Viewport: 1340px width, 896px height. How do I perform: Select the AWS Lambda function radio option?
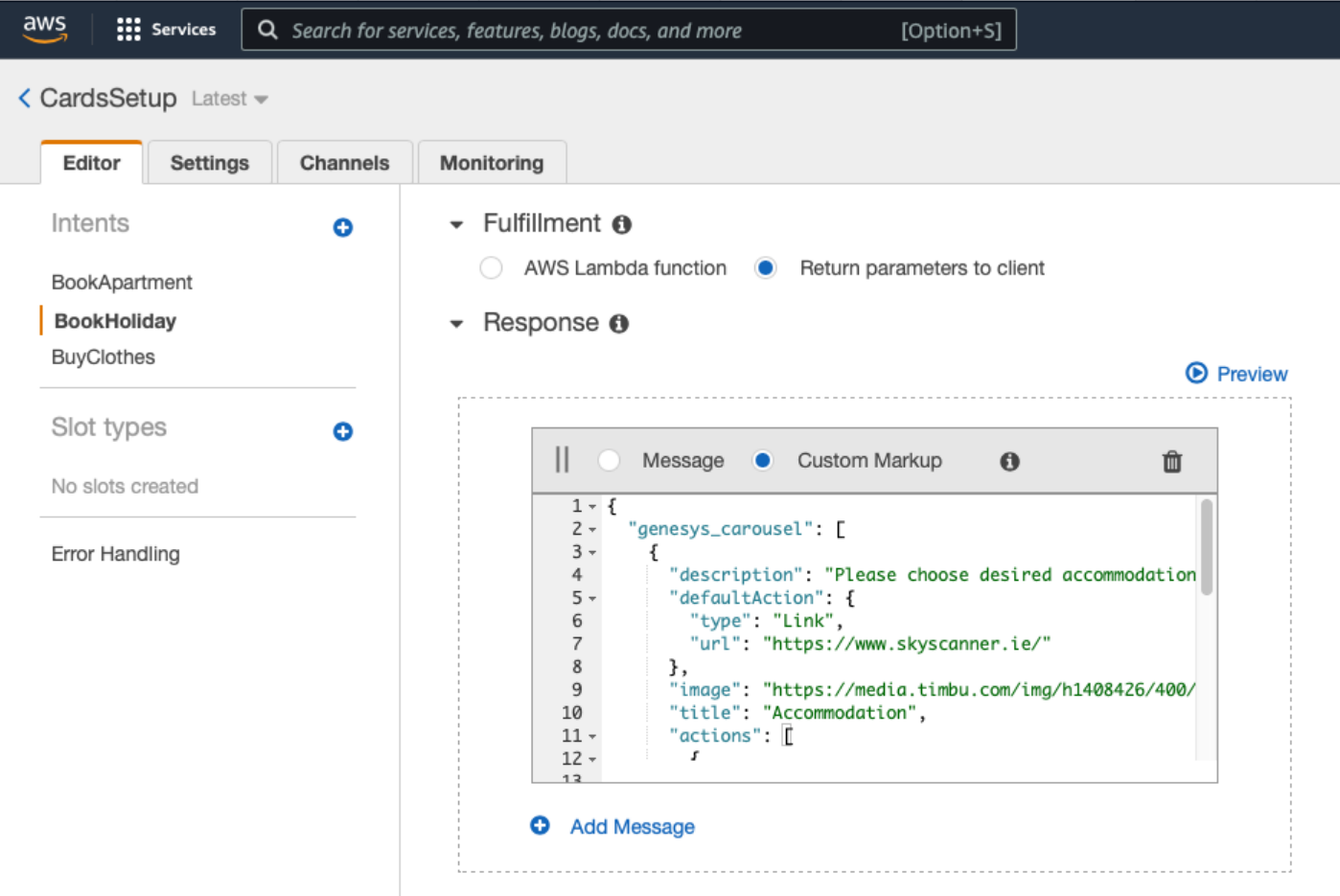click(492, 268)
